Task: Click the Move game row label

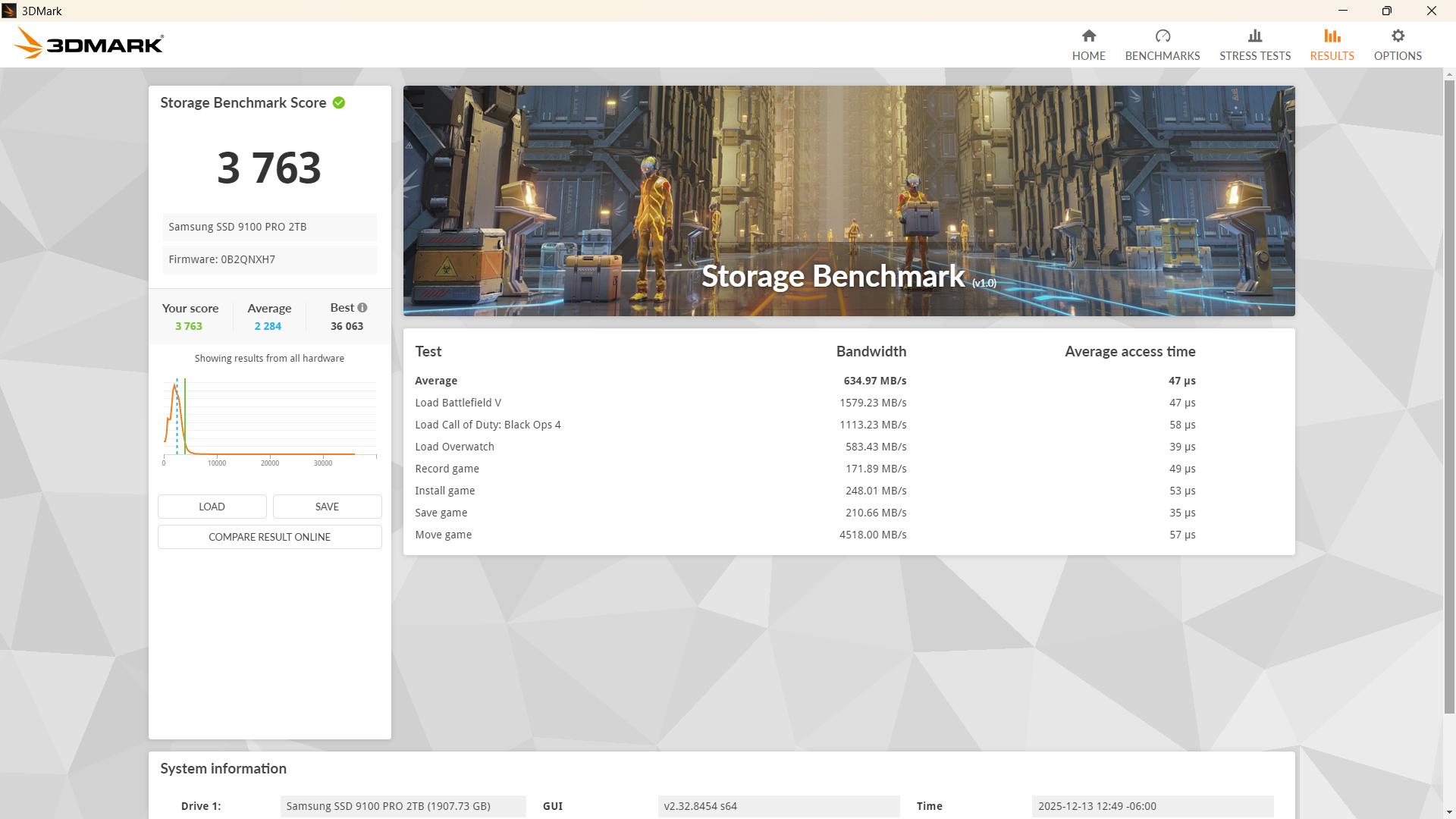Action: [x=443, y=535]
